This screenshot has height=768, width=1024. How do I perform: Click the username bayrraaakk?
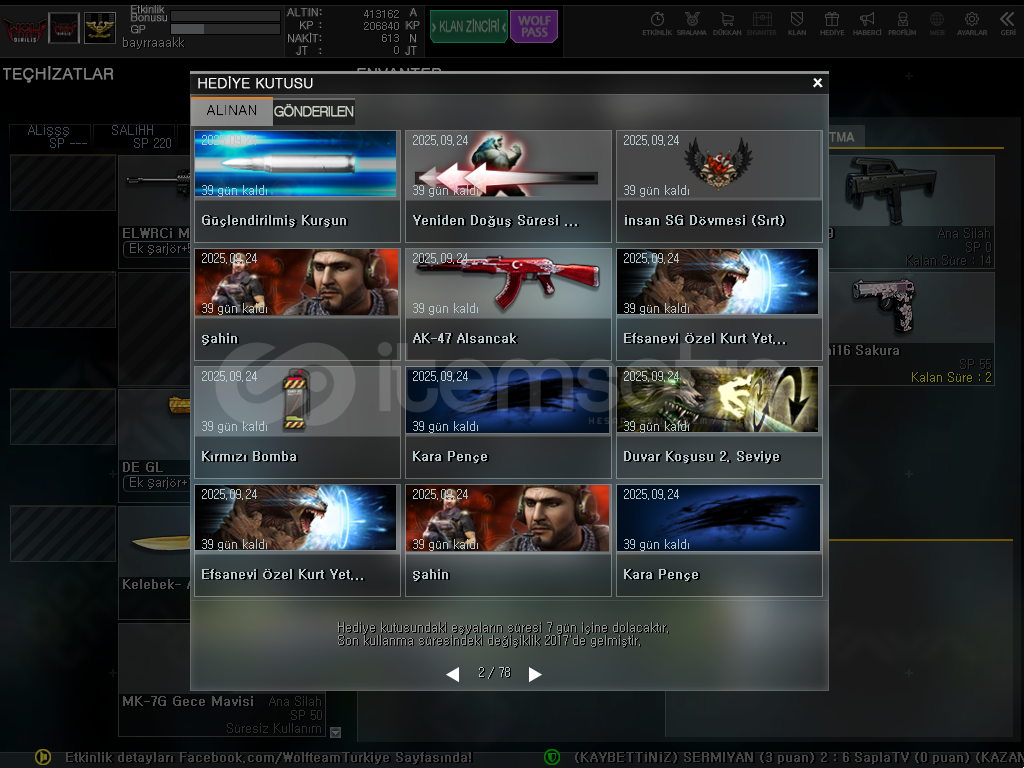click(x=153, y=42)
